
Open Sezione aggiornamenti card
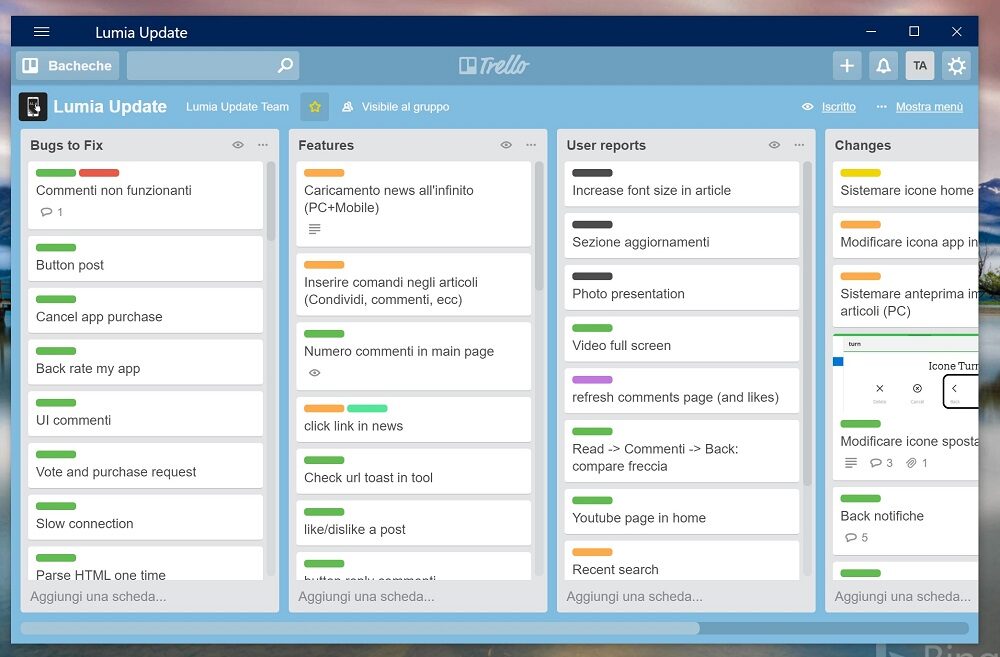click(x=682, y=235)
